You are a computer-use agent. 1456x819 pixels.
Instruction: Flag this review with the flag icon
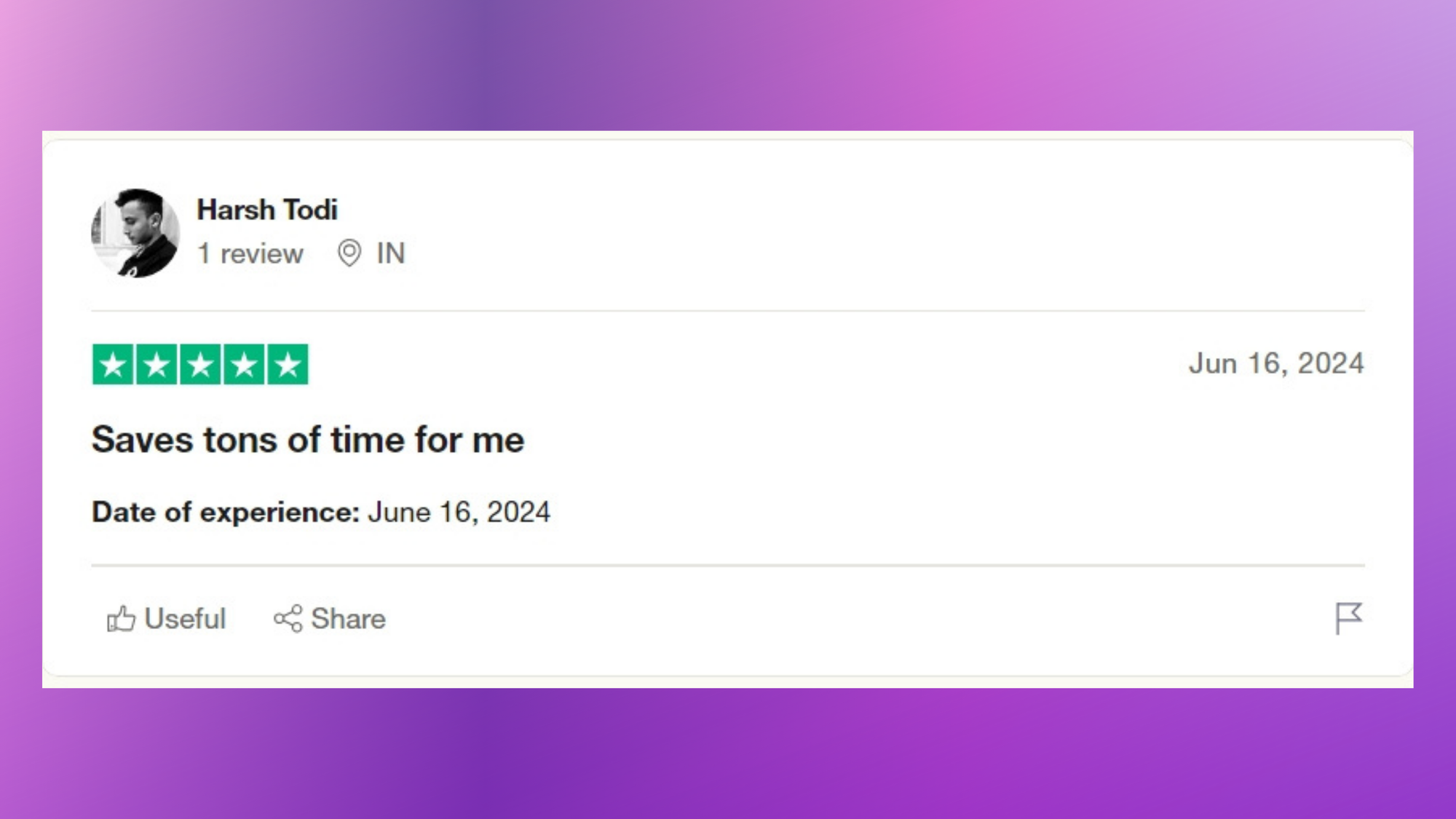click(1348, 619)
